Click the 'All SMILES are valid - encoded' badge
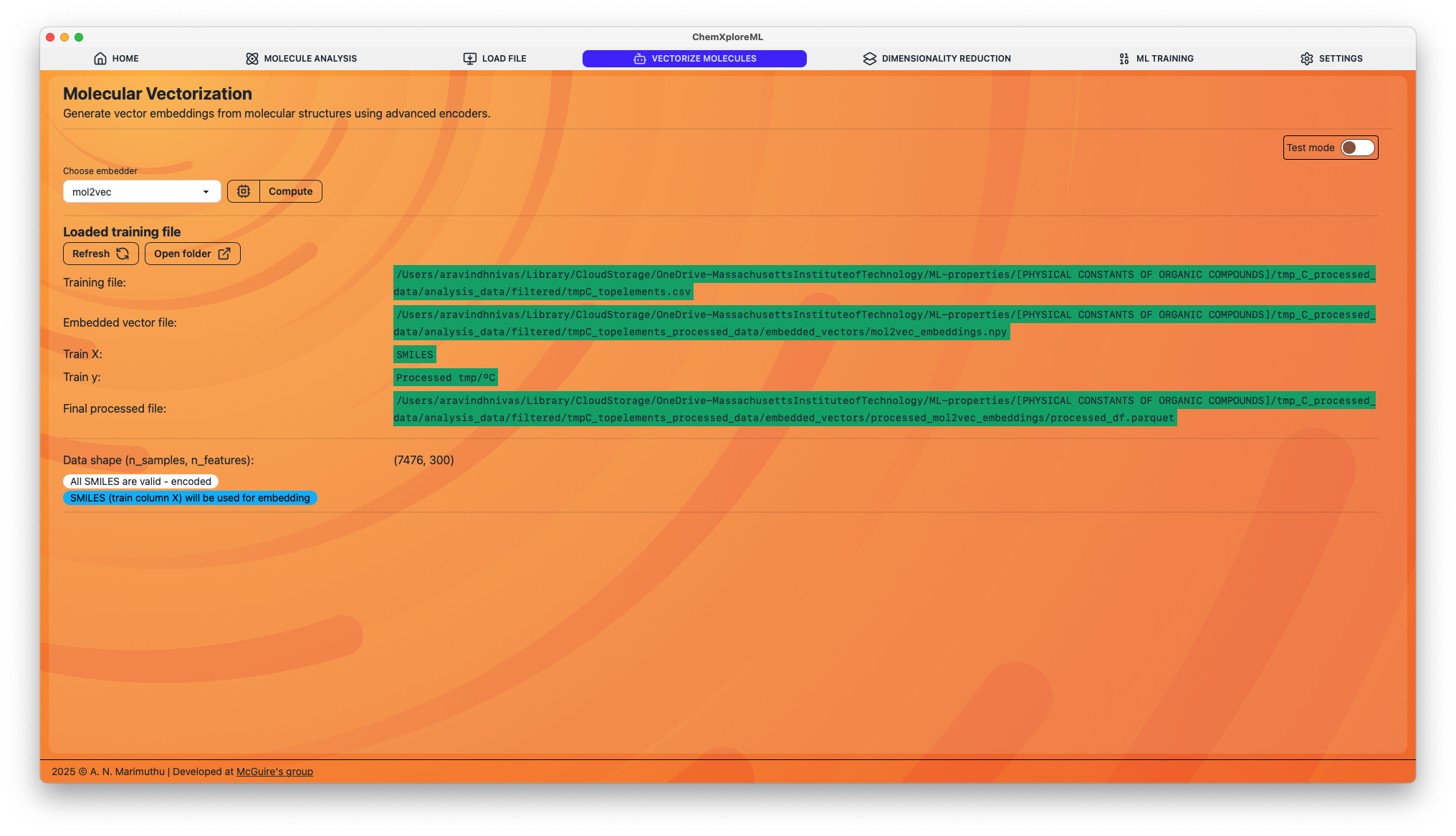This screenshot has width=1456, height=836. coord(141,481)
